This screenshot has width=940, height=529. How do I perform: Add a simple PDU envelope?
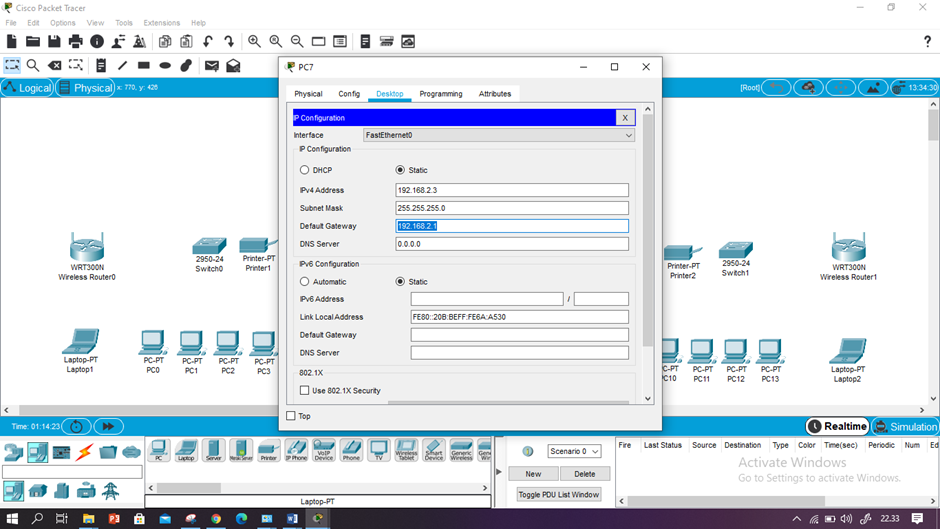(212, 65)
